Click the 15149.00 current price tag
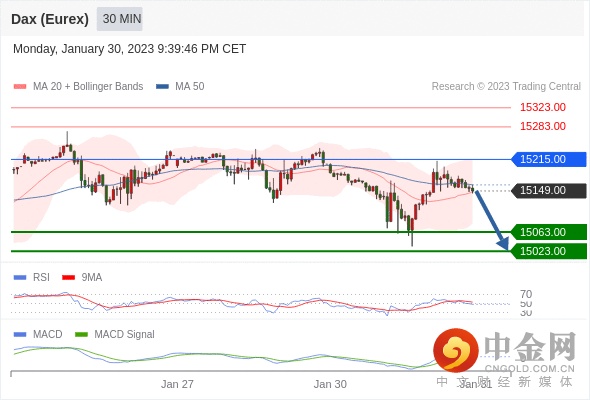Viewport: 590px width, 400px height. [x=549, y=190]
